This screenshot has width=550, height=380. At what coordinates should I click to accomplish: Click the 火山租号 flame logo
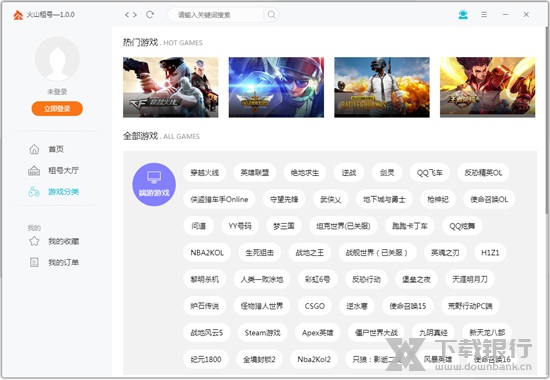[18, 15]
